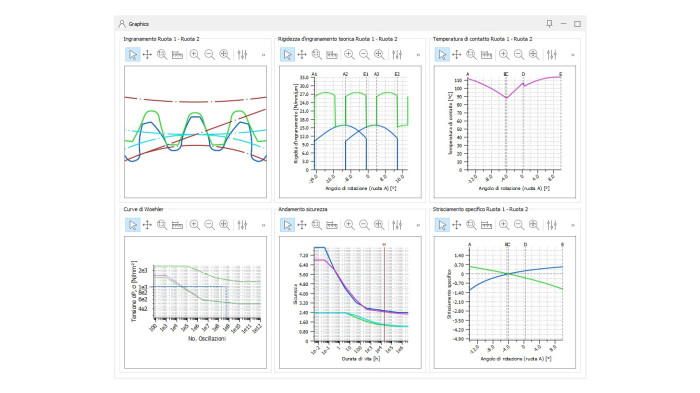Viewport: 700px width, 393px height.
Task: Select pointer tool in Ingranamento Ruota panel
Action: 133,54
